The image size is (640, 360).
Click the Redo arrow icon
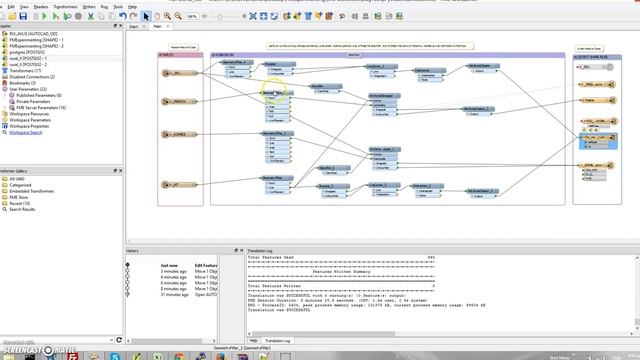click(133, 16)
